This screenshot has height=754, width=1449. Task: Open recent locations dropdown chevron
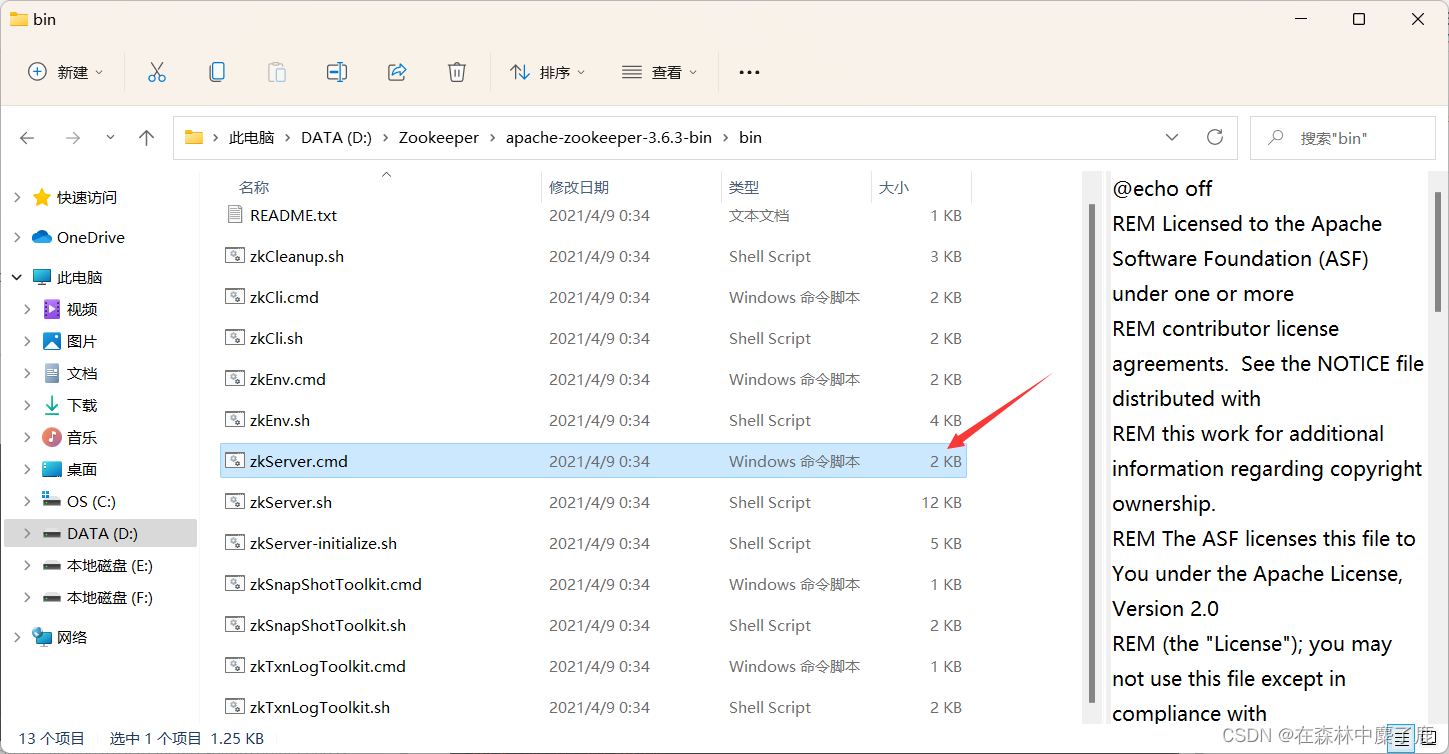click(110, 138)
